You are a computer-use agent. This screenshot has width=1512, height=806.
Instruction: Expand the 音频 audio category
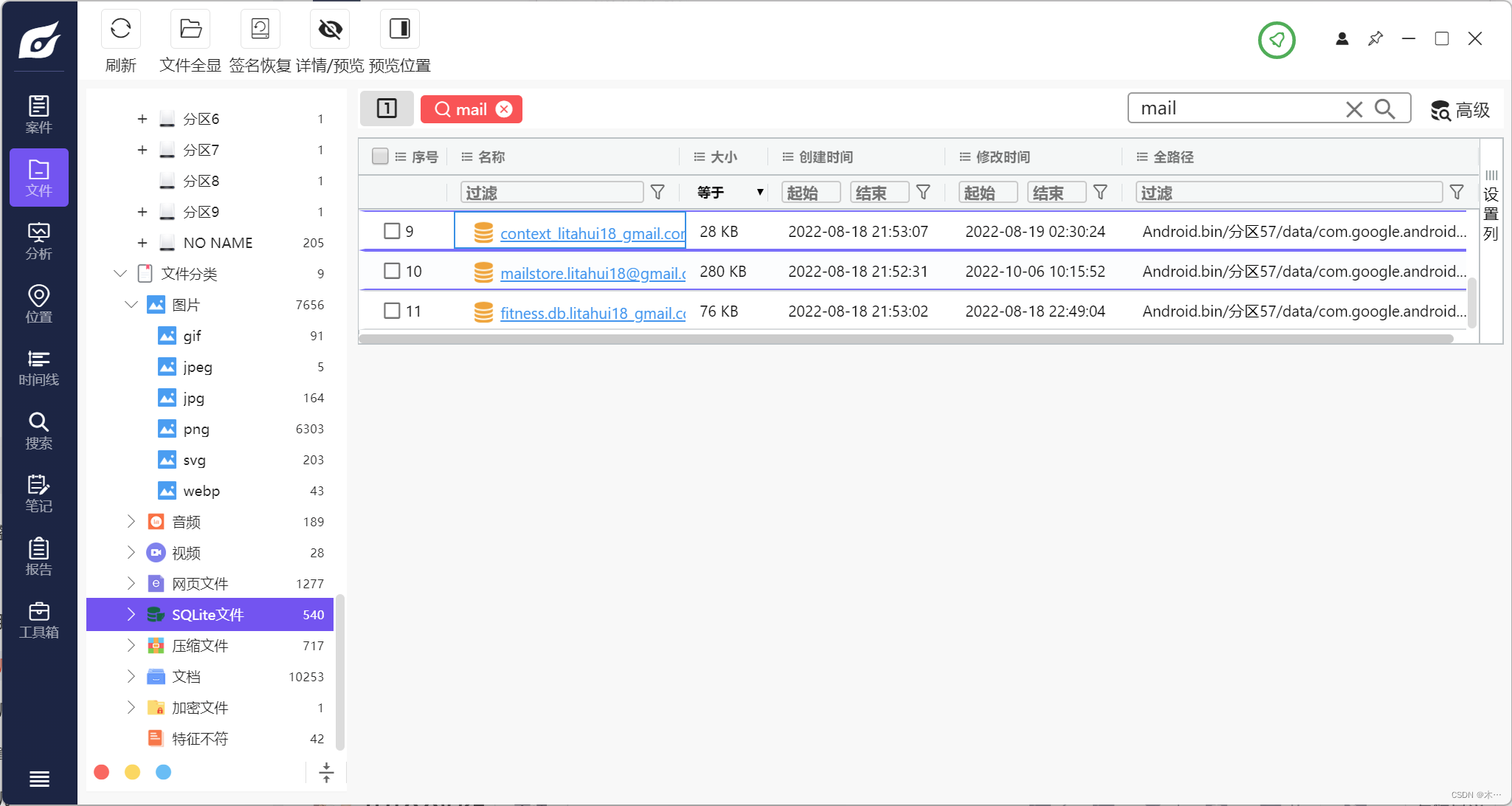131,522
